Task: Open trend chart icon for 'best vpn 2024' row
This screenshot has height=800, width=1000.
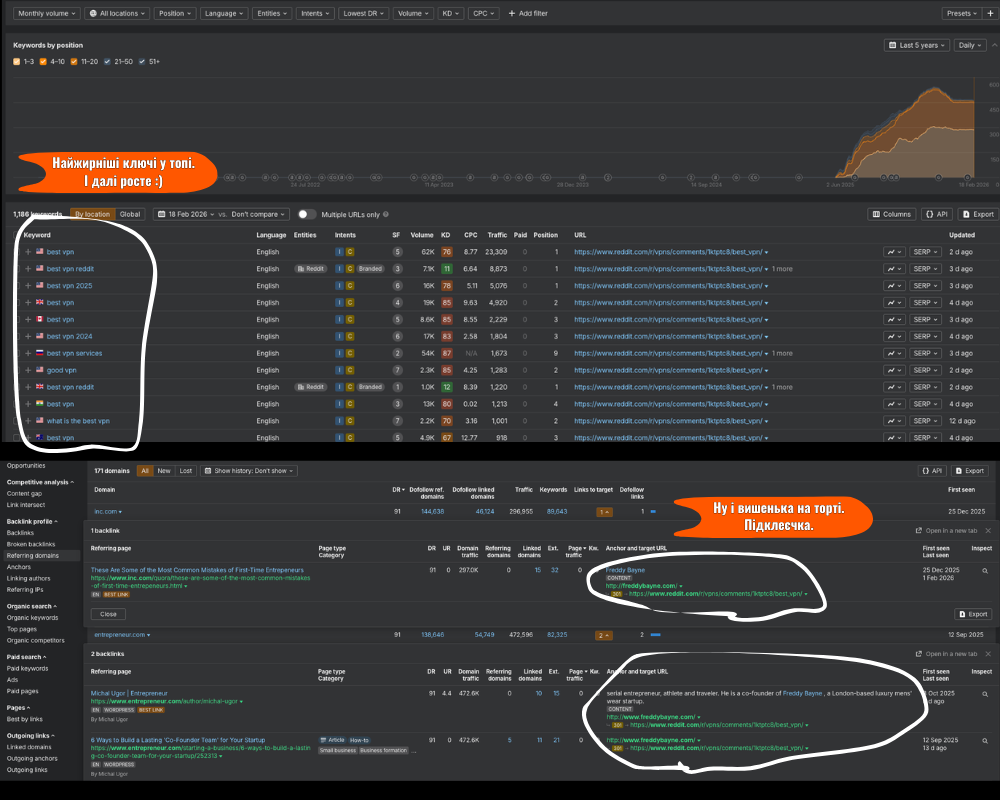Action: tap(893, 336)
